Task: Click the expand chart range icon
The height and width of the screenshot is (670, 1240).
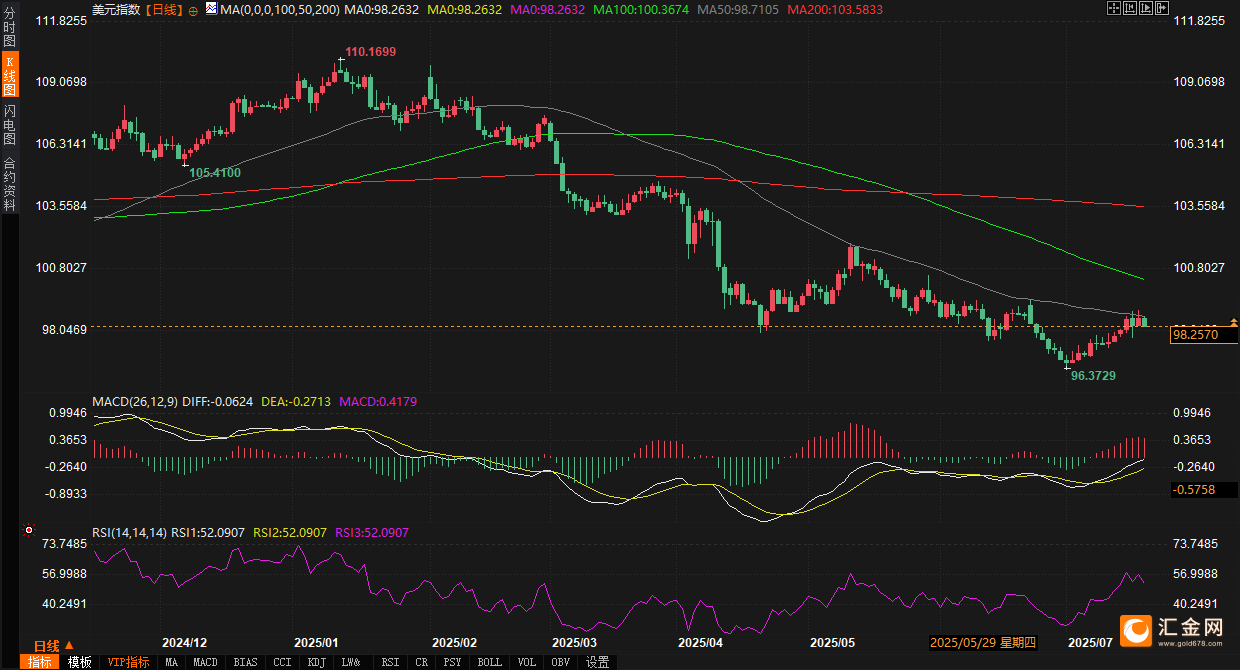Action: [x=1146, y=8]
